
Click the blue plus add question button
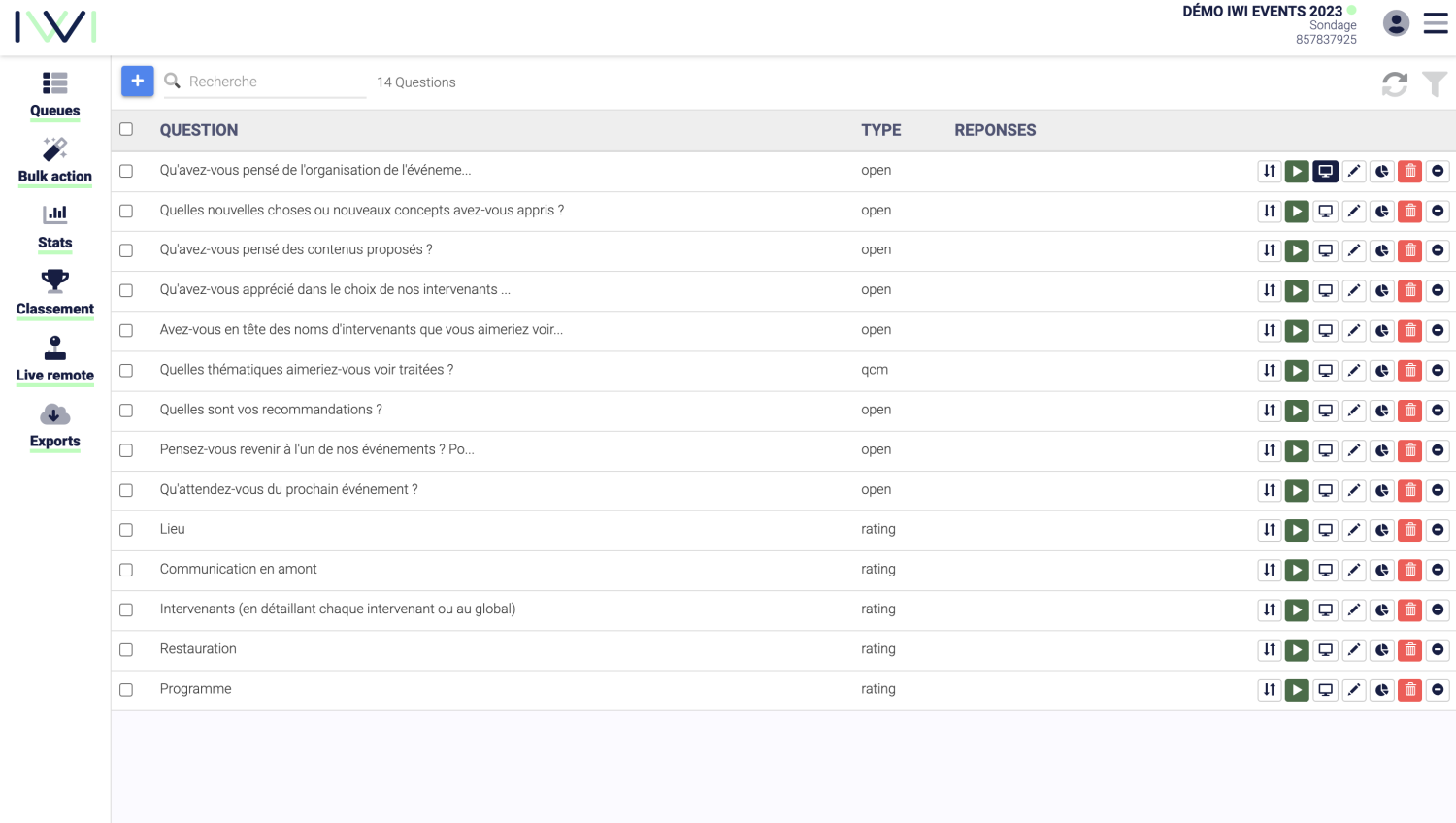click(138, 81)
